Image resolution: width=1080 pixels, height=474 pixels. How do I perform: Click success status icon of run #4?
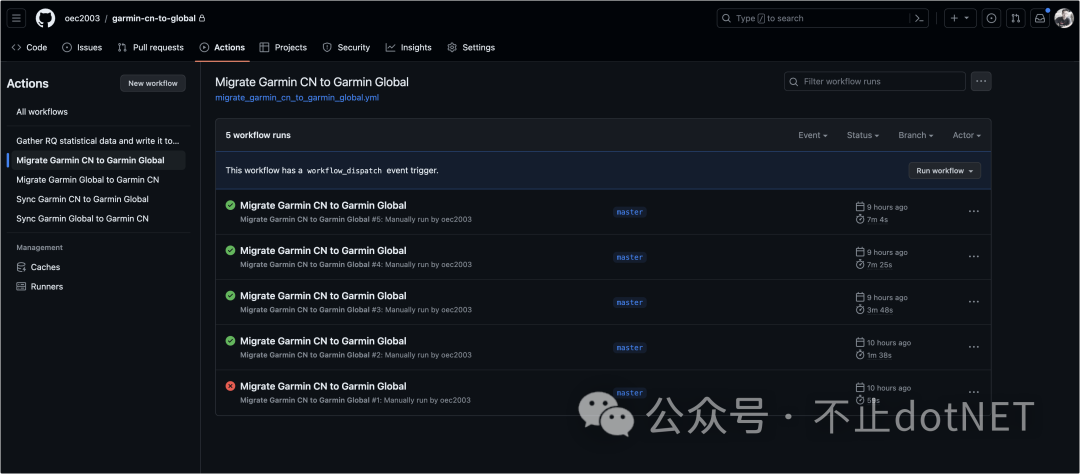click(x=230, y=251)
